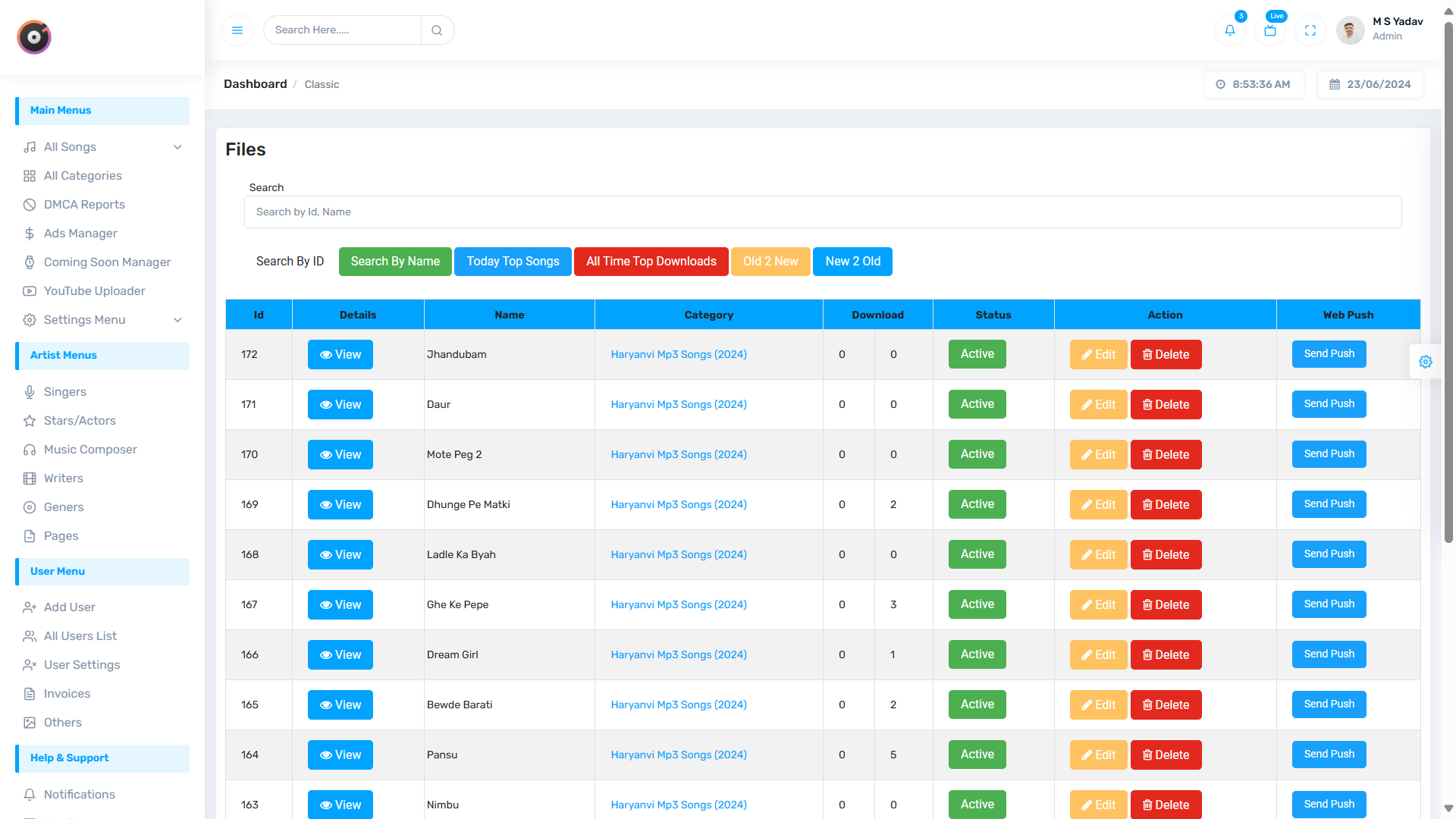Click the hamburger menu toggle icon

(237, 30)
